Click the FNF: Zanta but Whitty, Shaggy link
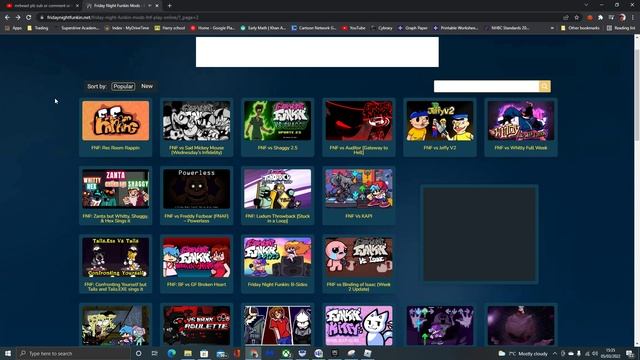The image size is (640, 360). [116, 218]
